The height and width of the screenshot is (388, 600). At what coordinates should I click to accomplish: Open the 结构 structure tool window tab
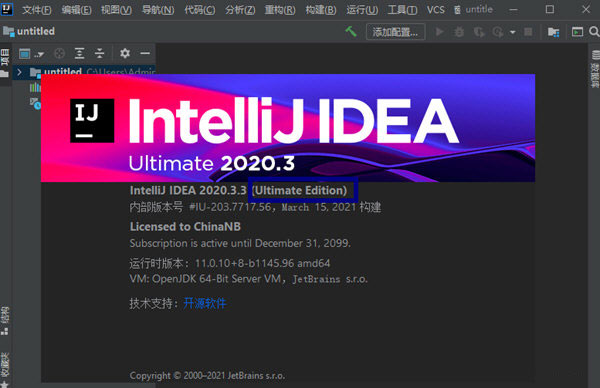[x=5, y=321]
